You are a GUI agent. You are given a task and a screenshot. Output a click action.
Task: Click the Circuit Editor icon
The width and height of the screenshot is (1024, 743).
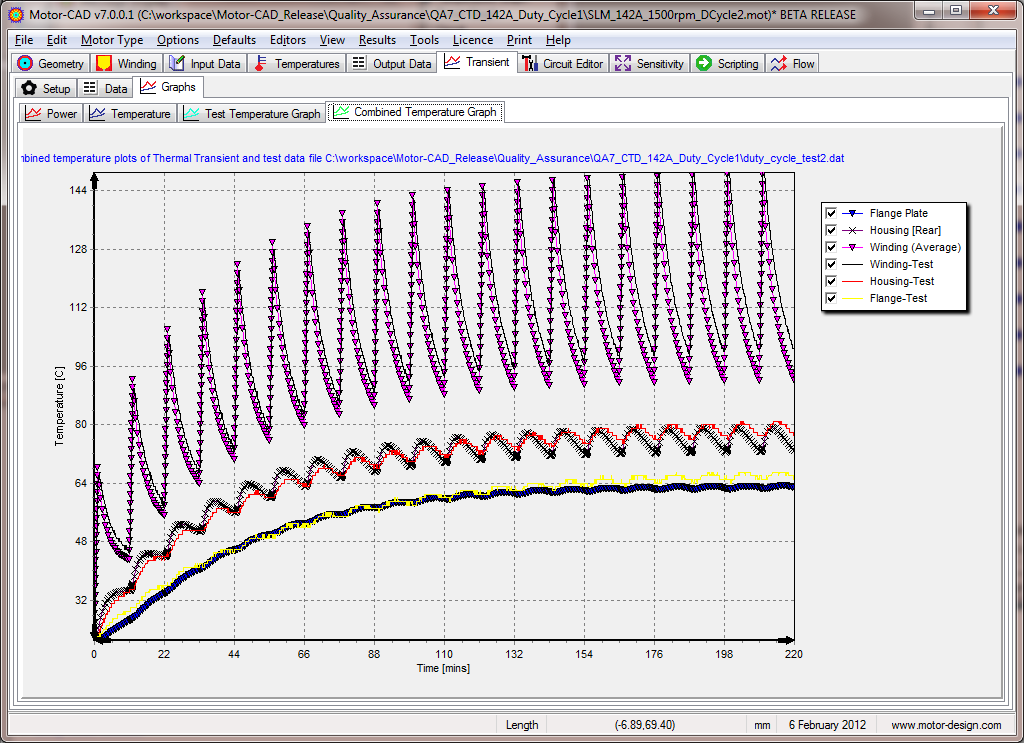point(530,63)
